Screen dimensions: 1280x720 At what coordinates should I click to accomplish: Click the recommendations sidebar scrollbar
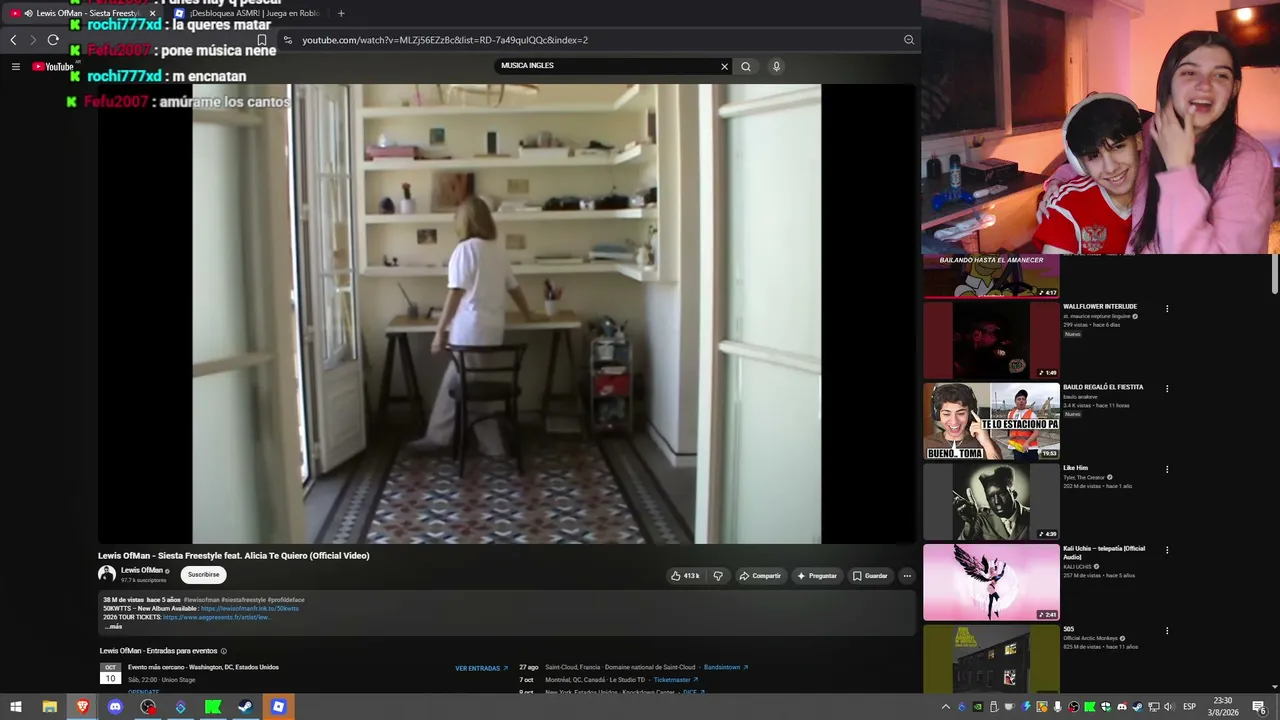[x=1274, y=275]
